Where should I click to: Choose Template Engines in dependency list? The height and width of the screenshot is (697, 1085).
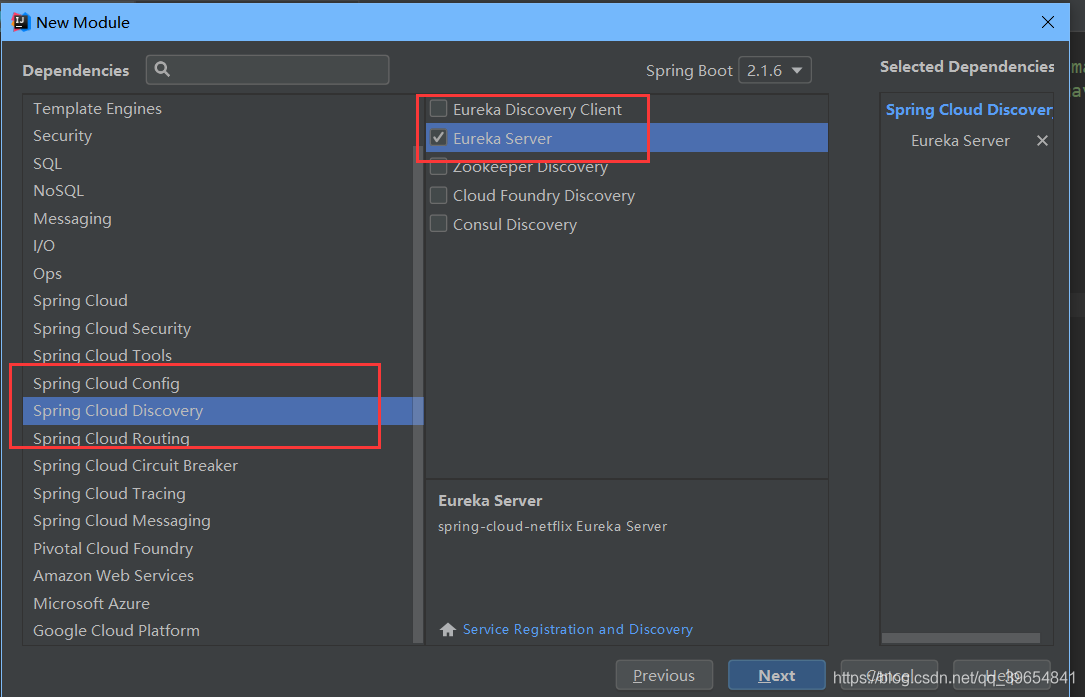point(97,109)
